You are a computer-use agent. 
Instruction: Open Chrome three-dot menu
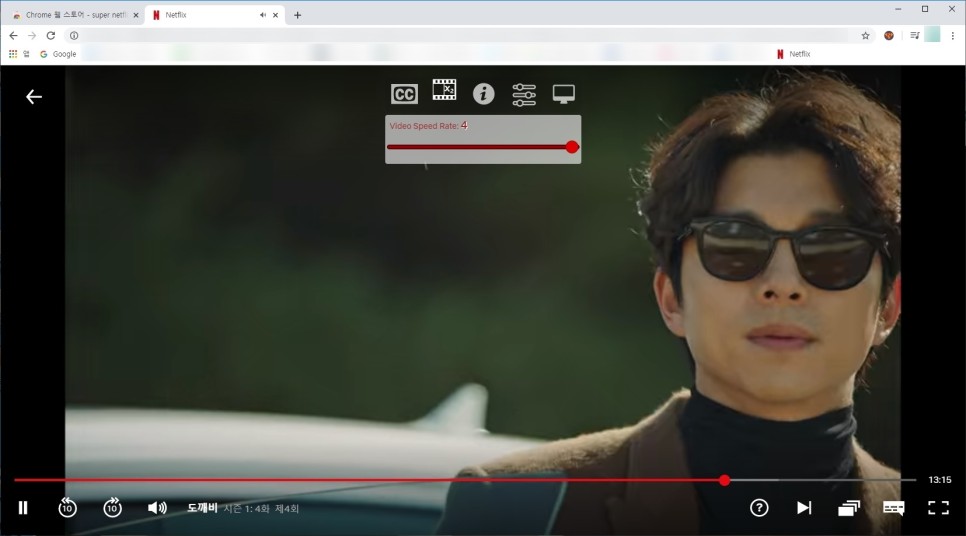tap(952, 36)
